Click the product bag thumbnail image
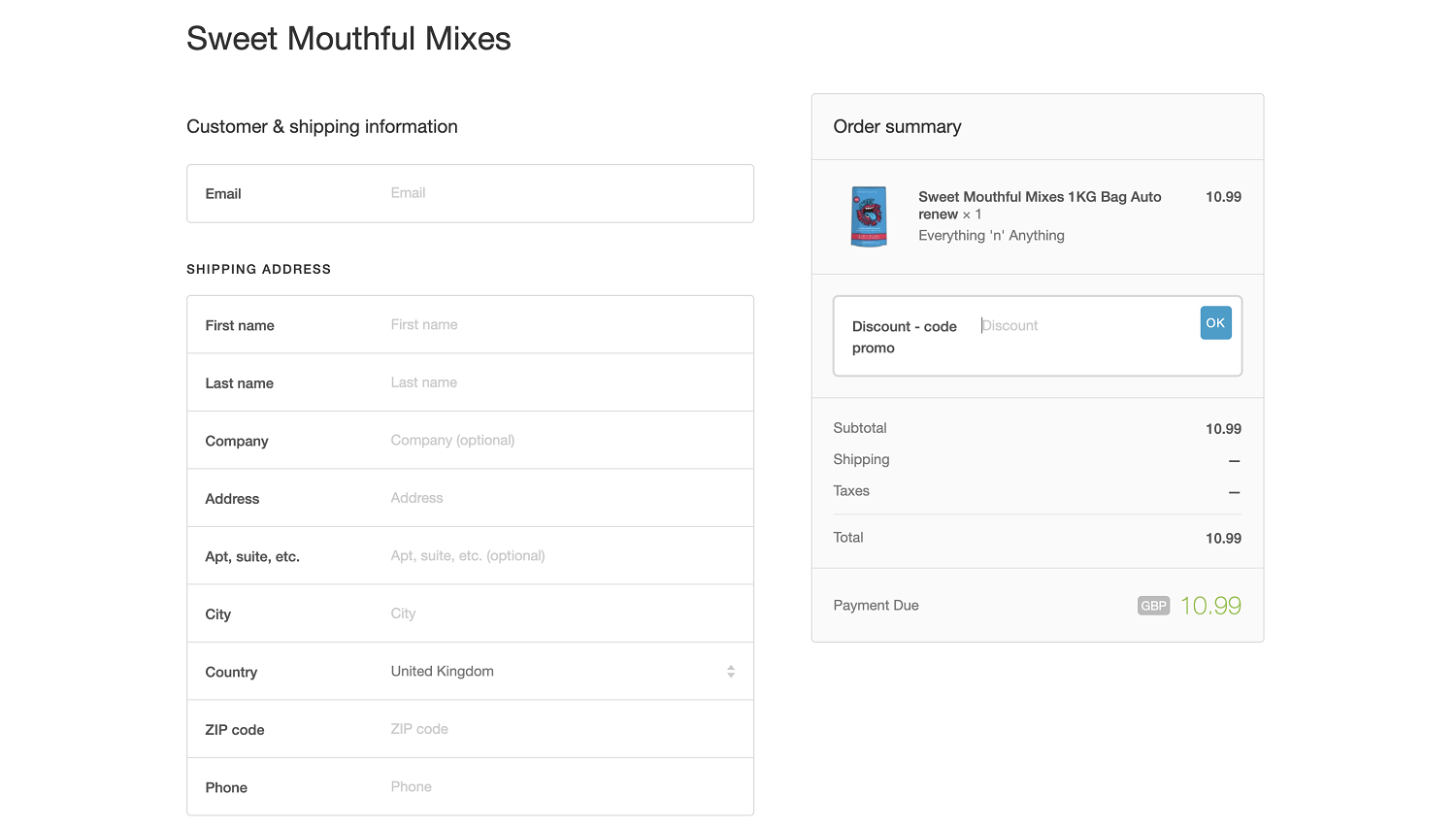 coord(869,216)
